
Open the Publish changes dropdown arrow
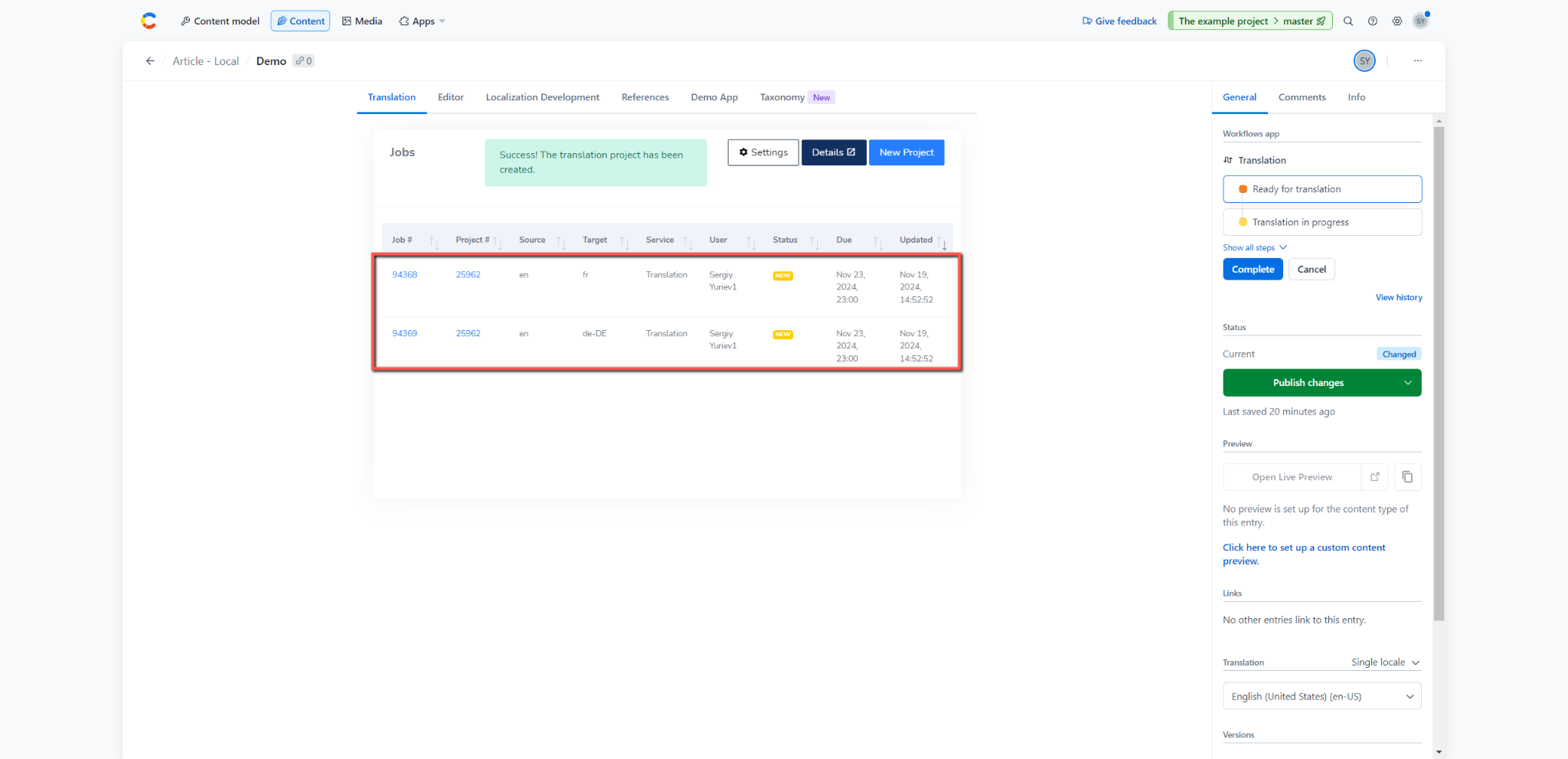click(x=1407, y=383)
